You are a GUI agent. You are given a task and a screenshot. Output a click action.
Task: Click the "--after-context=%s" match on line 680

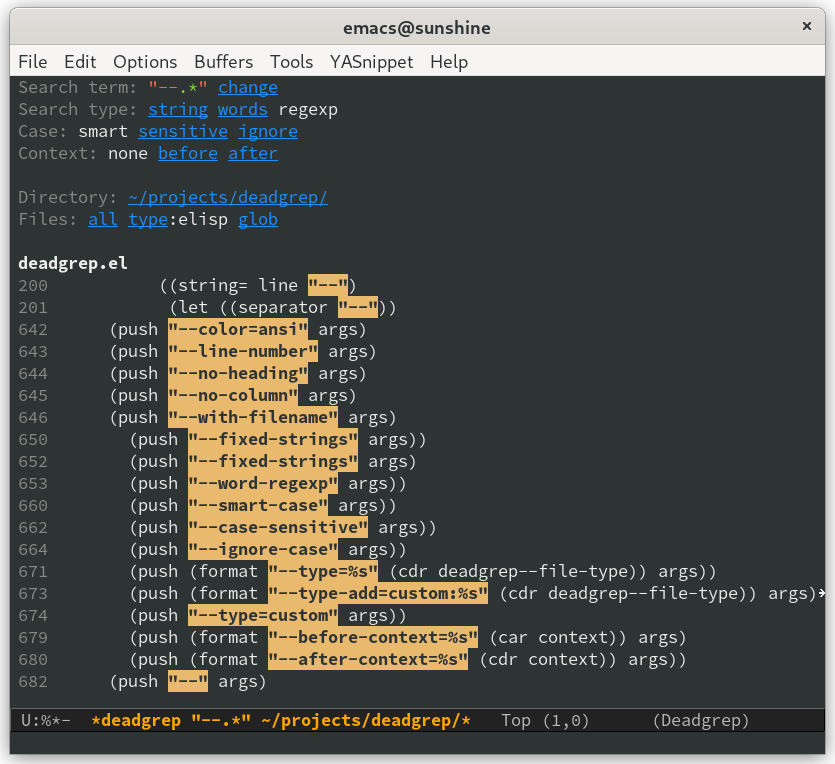pyautogui.click(x=368, y=660)
